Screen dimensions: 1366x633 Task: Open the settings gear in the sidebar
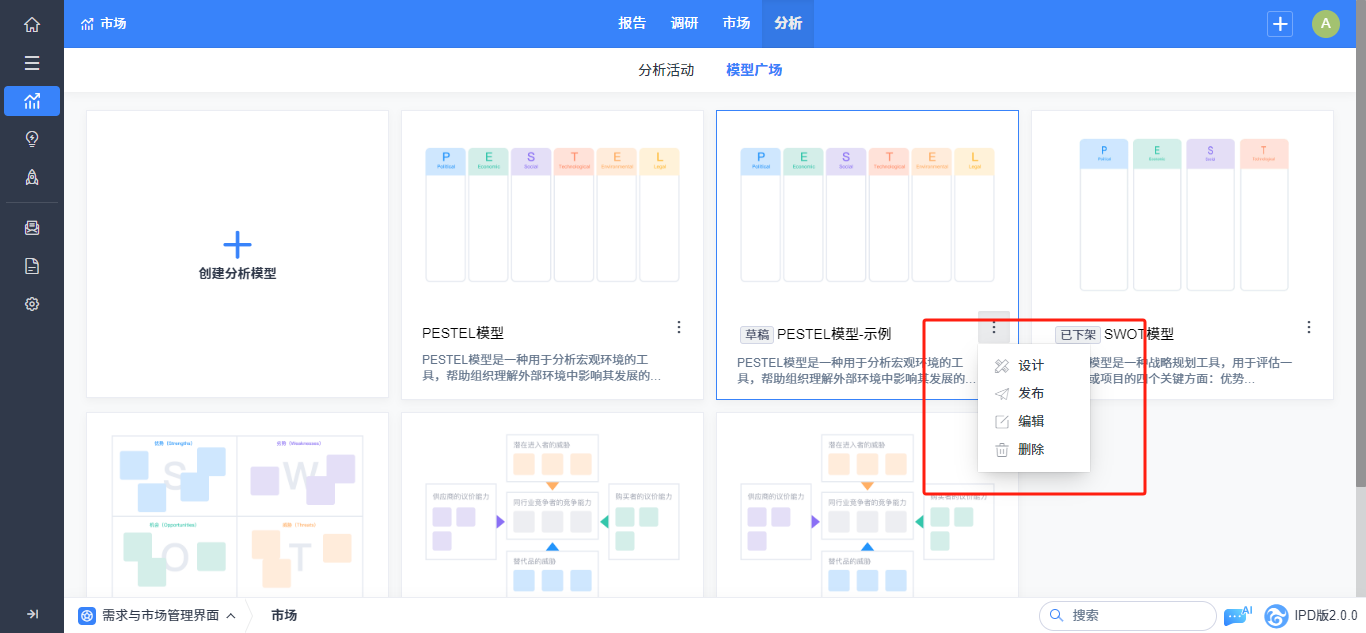(x=32, y=304)
